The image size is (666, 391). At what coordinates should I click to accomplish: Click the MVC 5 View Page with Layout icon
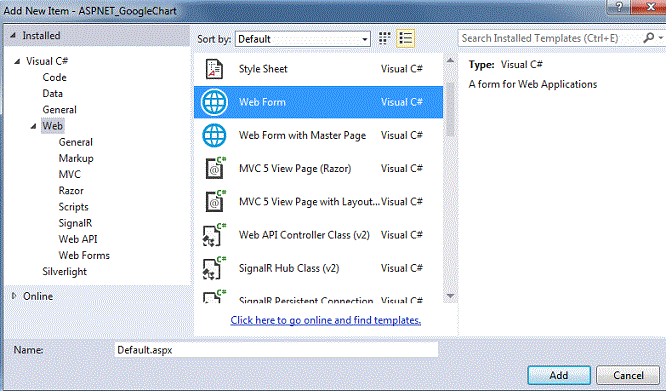215,201
